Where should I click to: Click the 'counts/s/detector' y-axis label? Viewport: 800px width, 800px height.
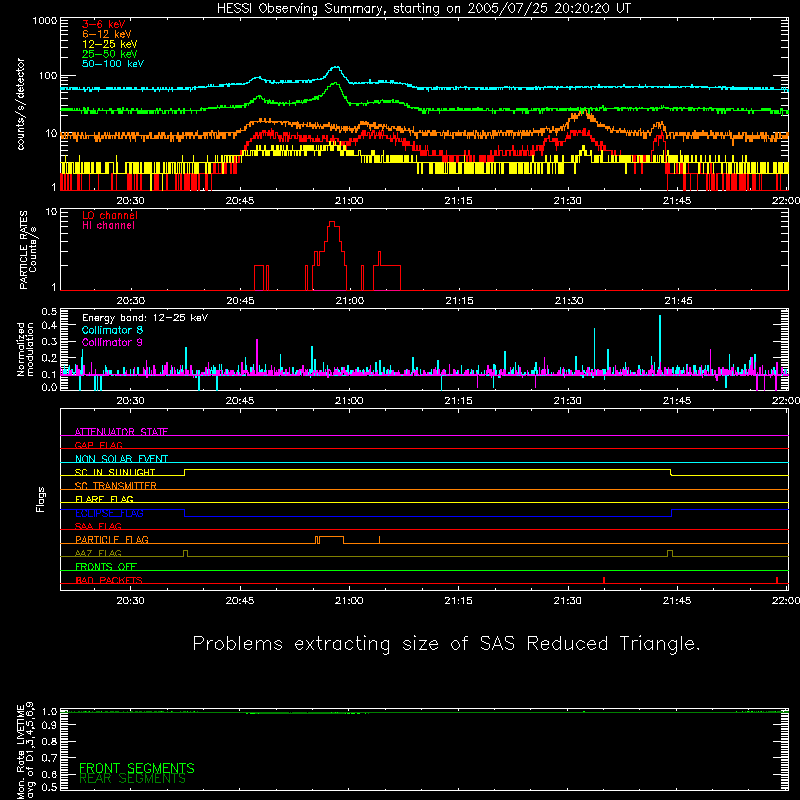21,104
